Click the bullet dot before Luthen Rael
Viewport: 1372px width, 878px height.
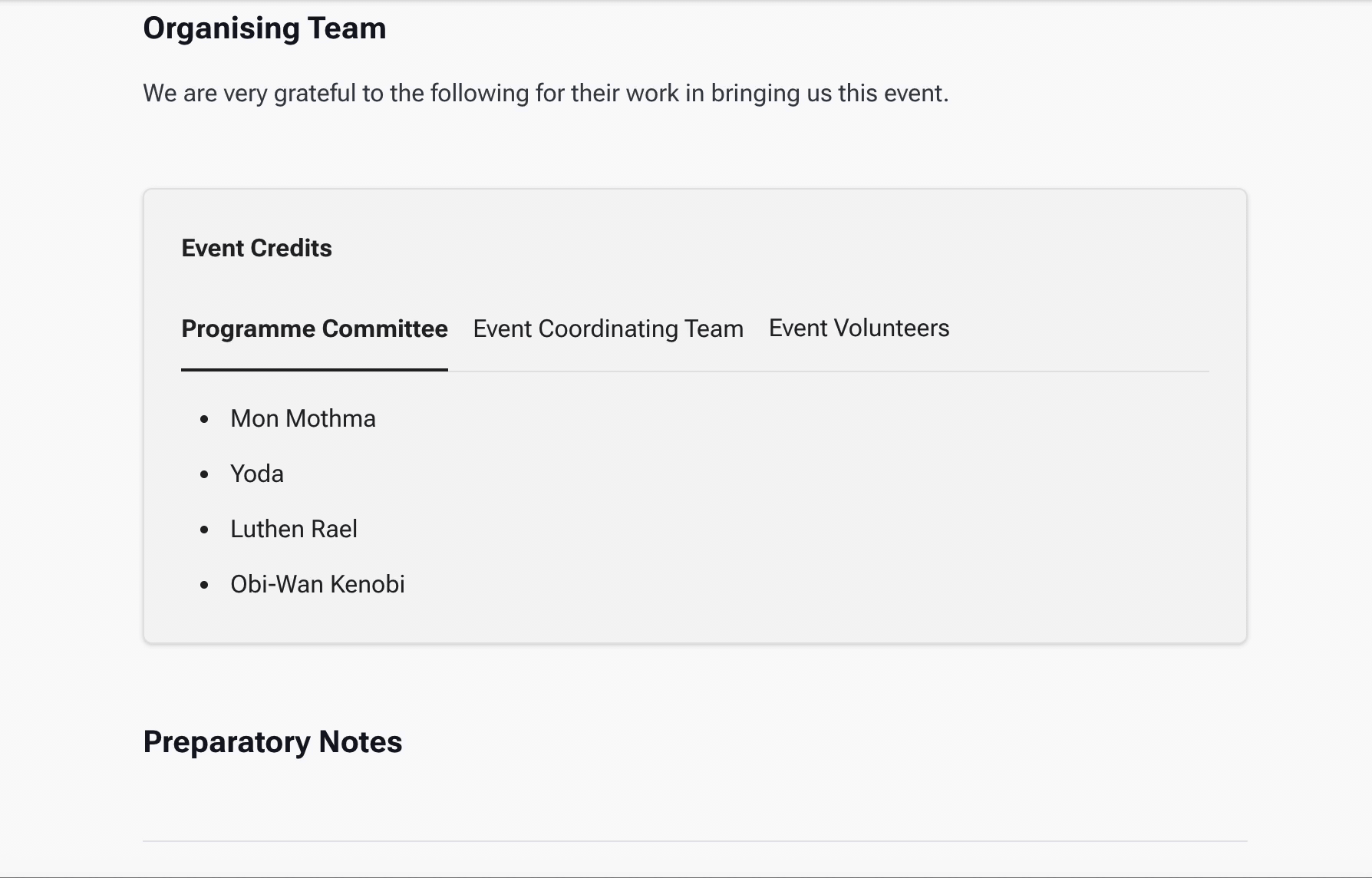pyautogui.click(x=204, y=530)
